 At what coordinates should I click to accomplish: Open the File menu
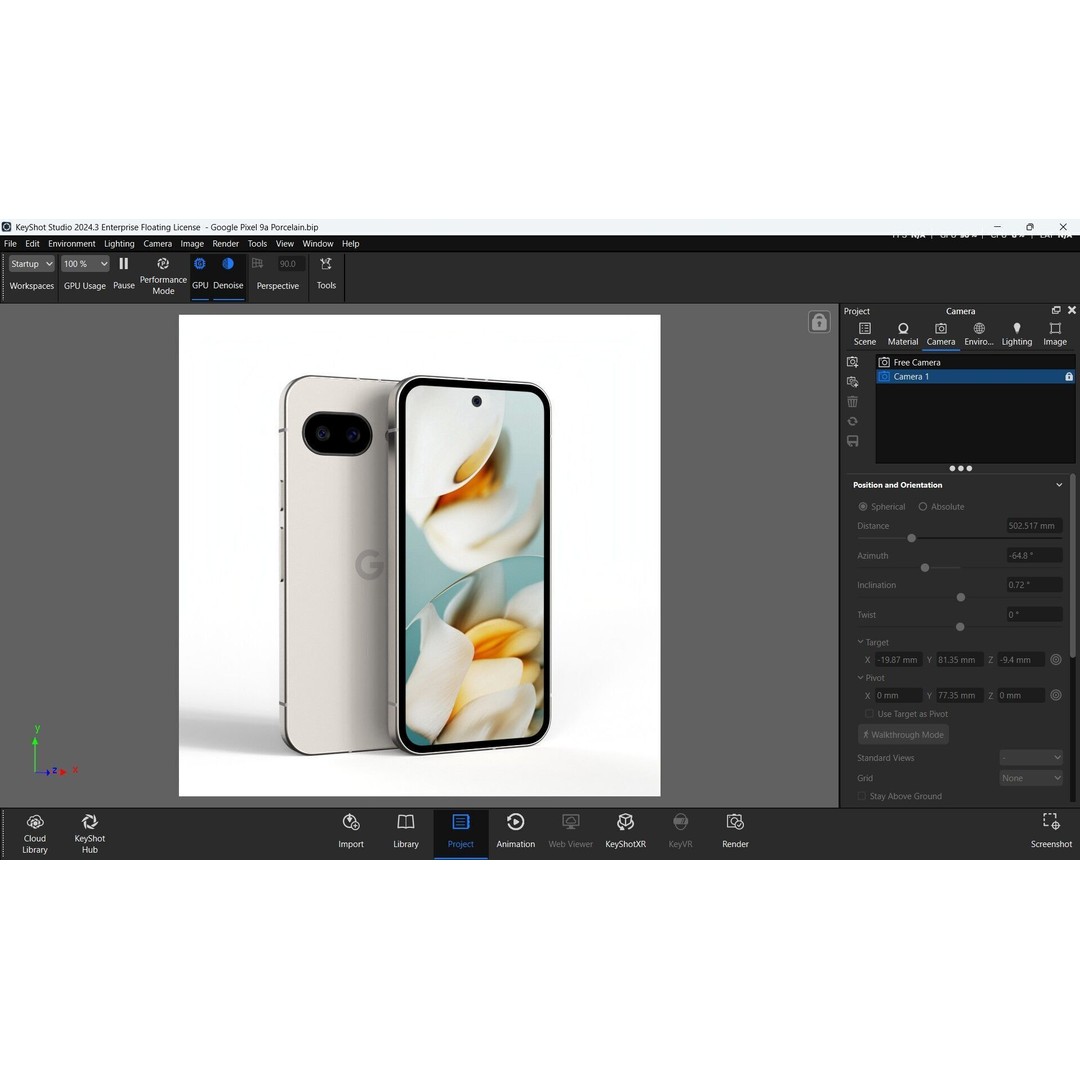[x=10, y=244]
